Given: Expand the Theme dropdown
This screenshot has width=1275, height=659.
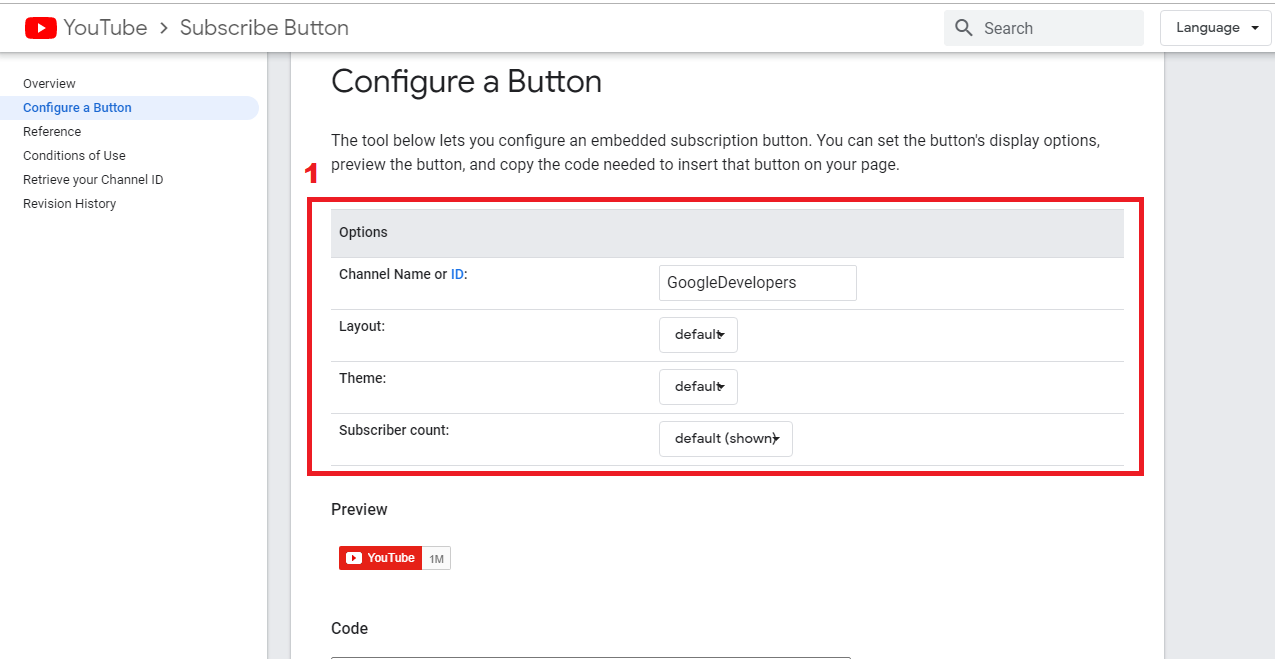Looking at the screenshot, I should point(698,387).
